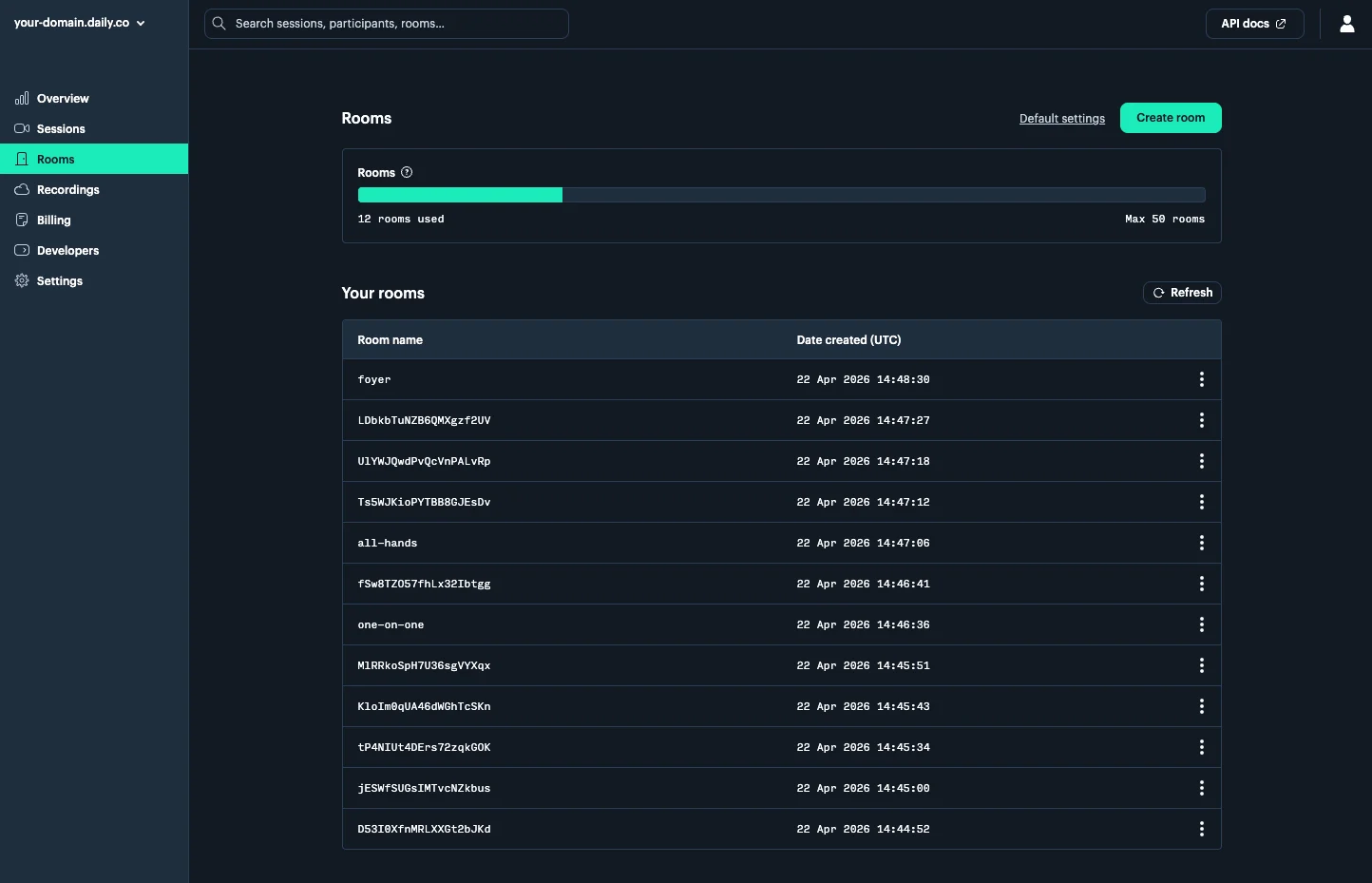
Task: Click room name fSw8TZO57fhLx32Ibtgg
Action: pos(424,584)
